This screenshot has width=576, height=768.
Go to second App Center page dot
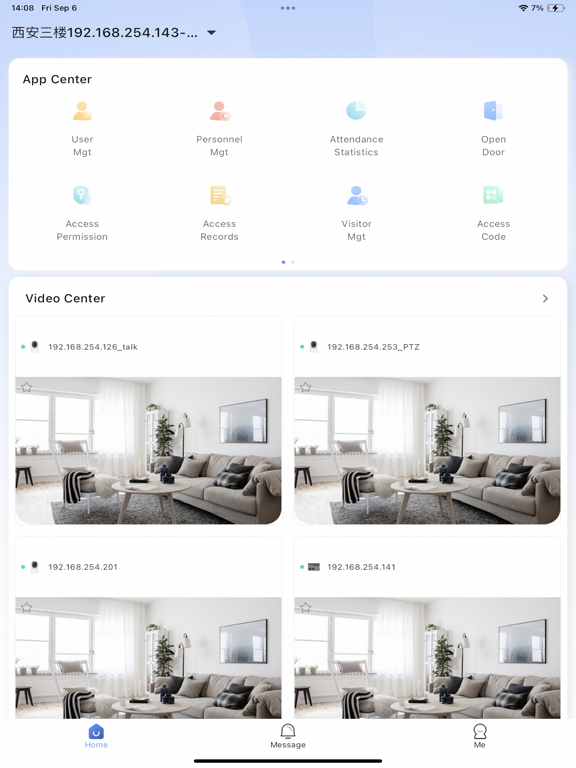pyautogui.click(x=292, y=262)
